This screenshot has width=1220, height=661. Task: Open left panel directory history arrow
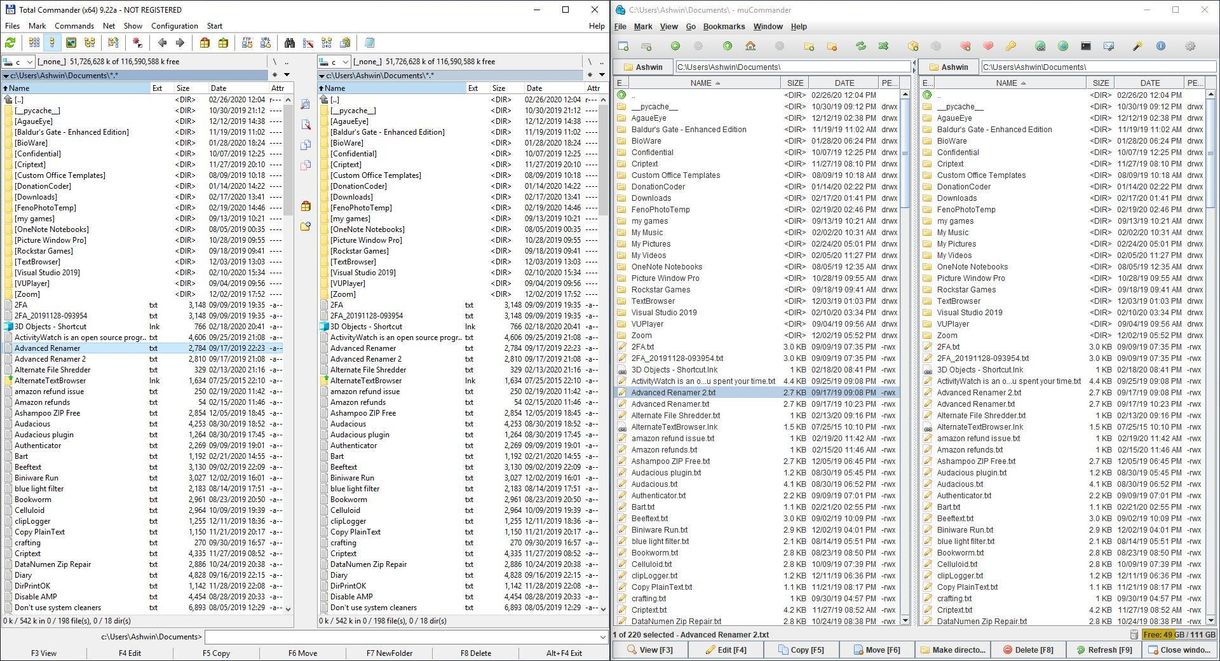click(287, 75)
